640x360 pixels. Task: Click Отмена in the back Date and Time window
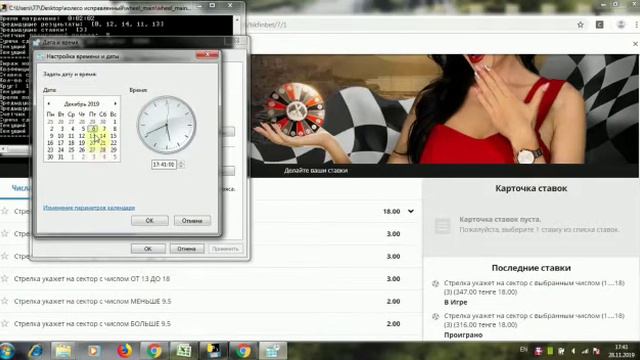tap(187, 249)
